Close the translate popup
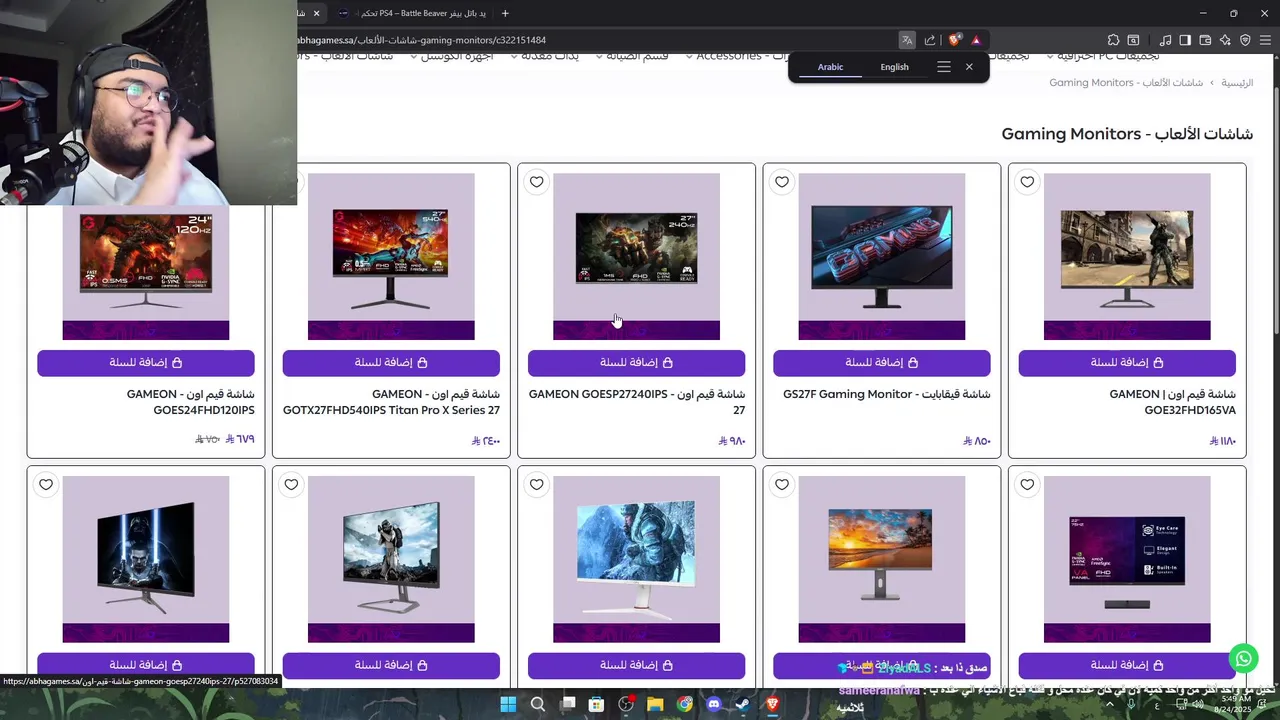This screenshot has height=720, width=1280. [x=969, y=67]
